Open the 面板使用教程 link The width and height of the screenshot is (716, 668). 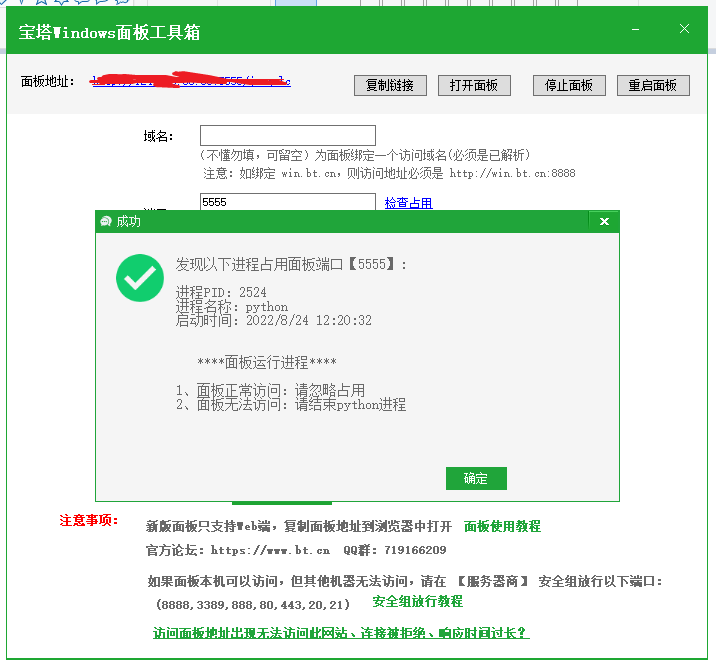pos(502,526)
